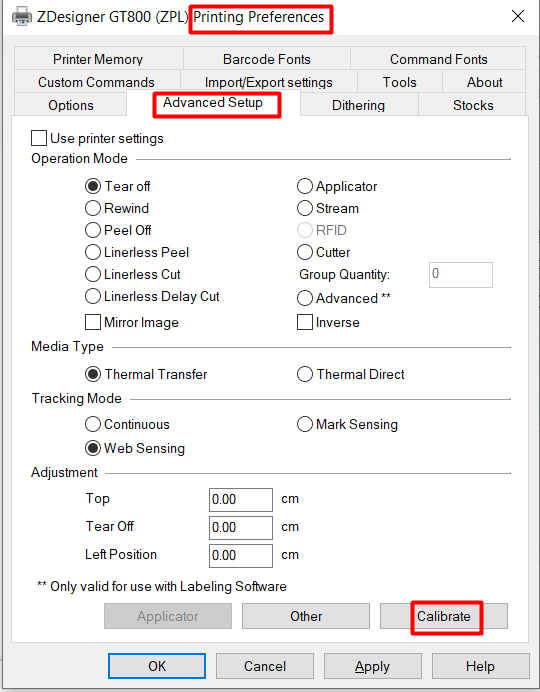540x692 pixels.
Task: Switch to the Printer Memory tab
Action: point(98,59)
